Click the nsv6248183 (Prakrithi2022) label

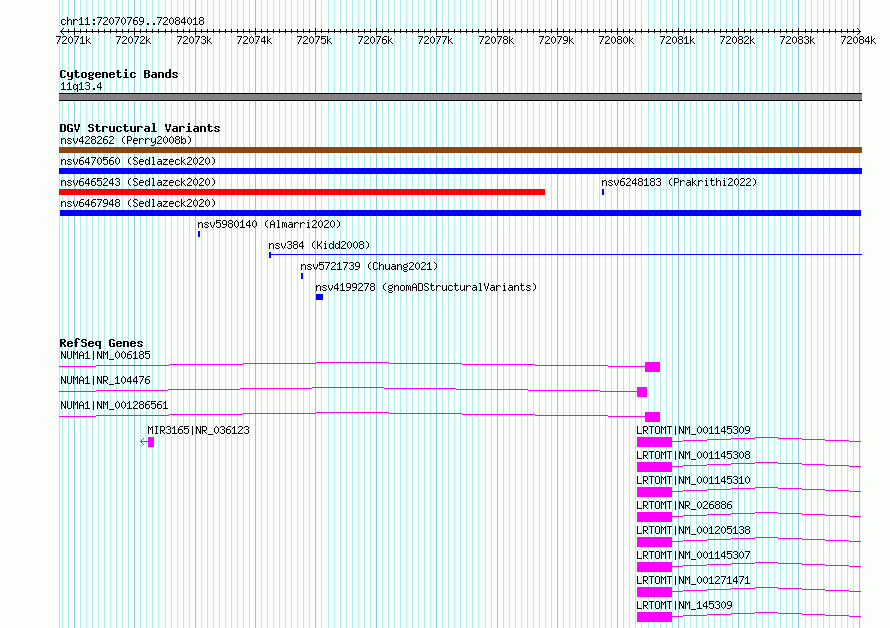(x=679, y=182)
